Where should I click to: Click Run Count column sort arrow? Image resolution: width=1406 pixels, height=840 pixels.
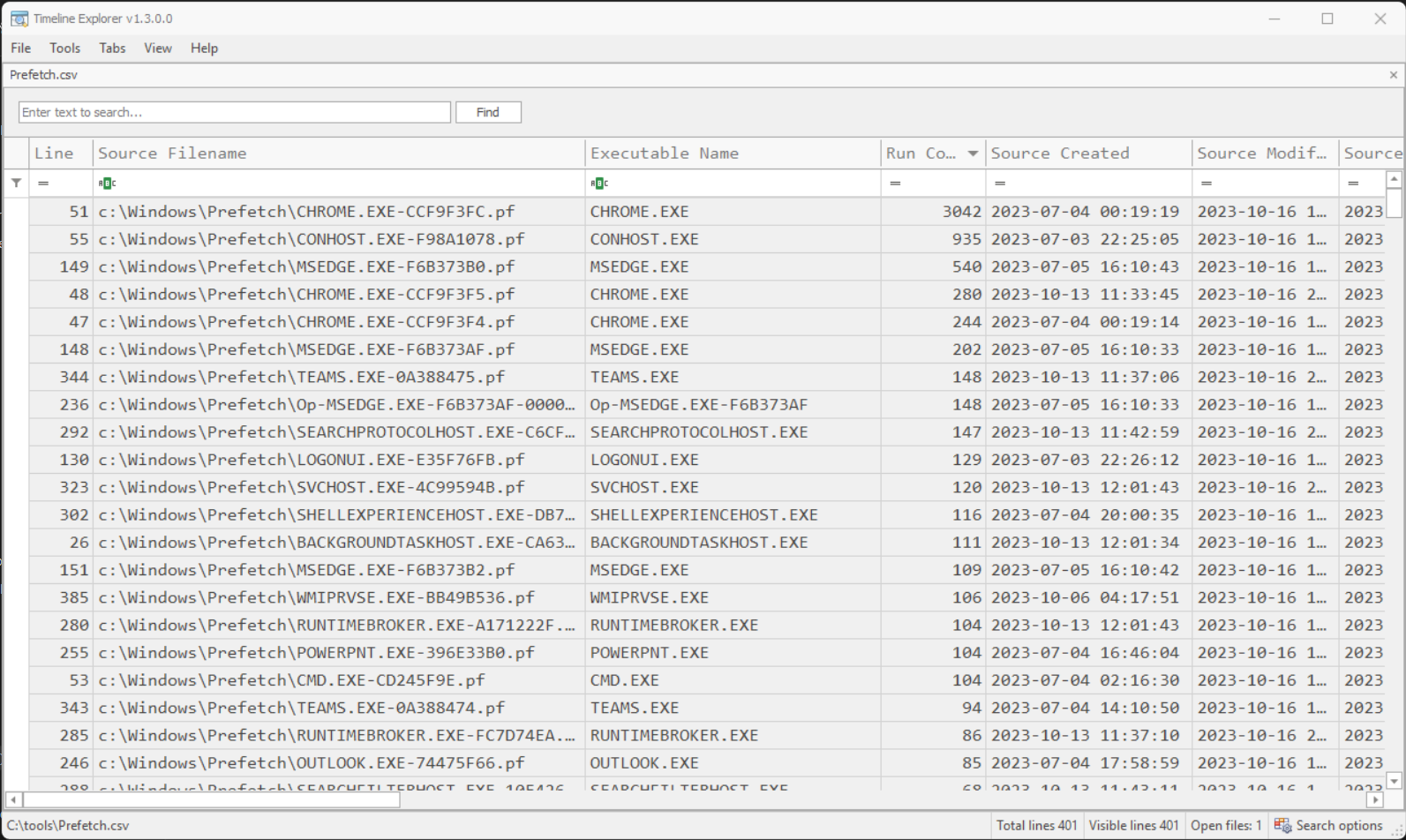973,154
